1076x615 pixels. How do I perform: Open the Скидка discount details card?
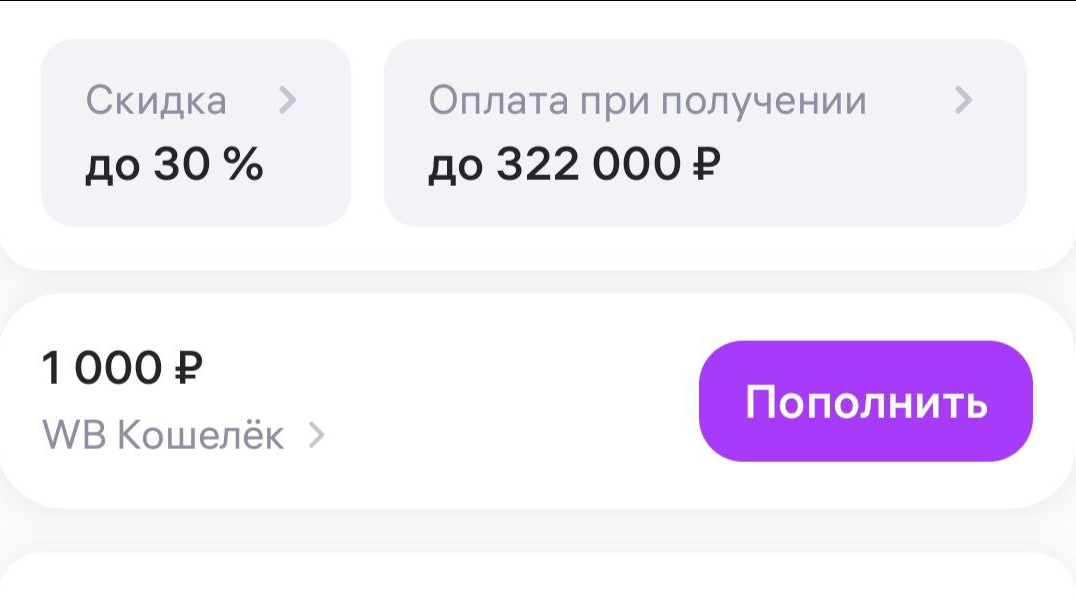click(195, 130)
